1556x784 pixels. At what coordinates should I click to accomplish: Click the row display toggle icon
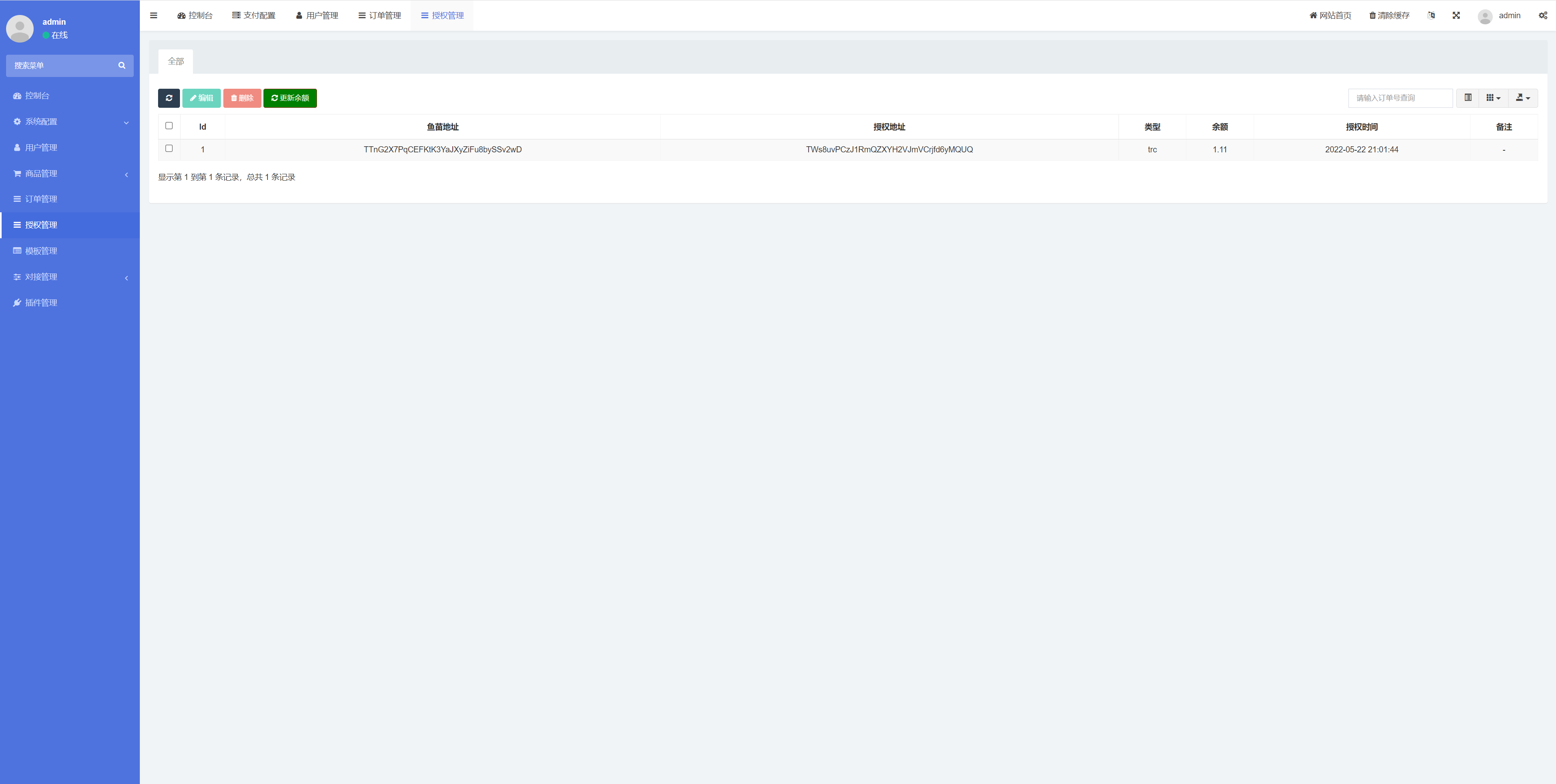pyautogui.click(x=1468, y=97)
